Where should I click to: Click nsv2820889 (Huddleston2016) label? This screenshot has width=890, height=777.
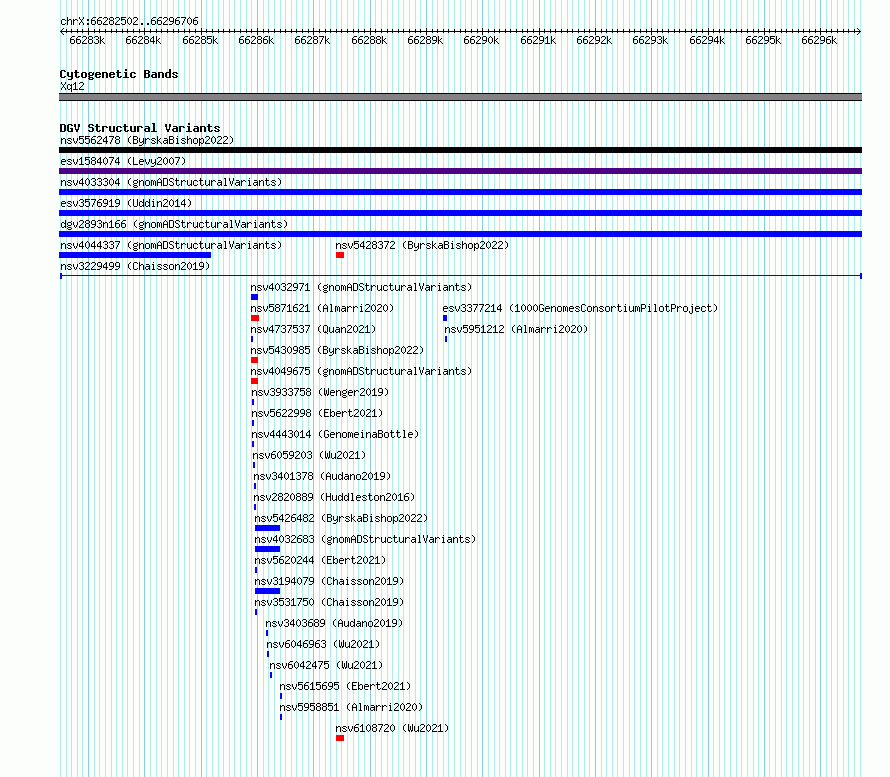pos(335,497)
